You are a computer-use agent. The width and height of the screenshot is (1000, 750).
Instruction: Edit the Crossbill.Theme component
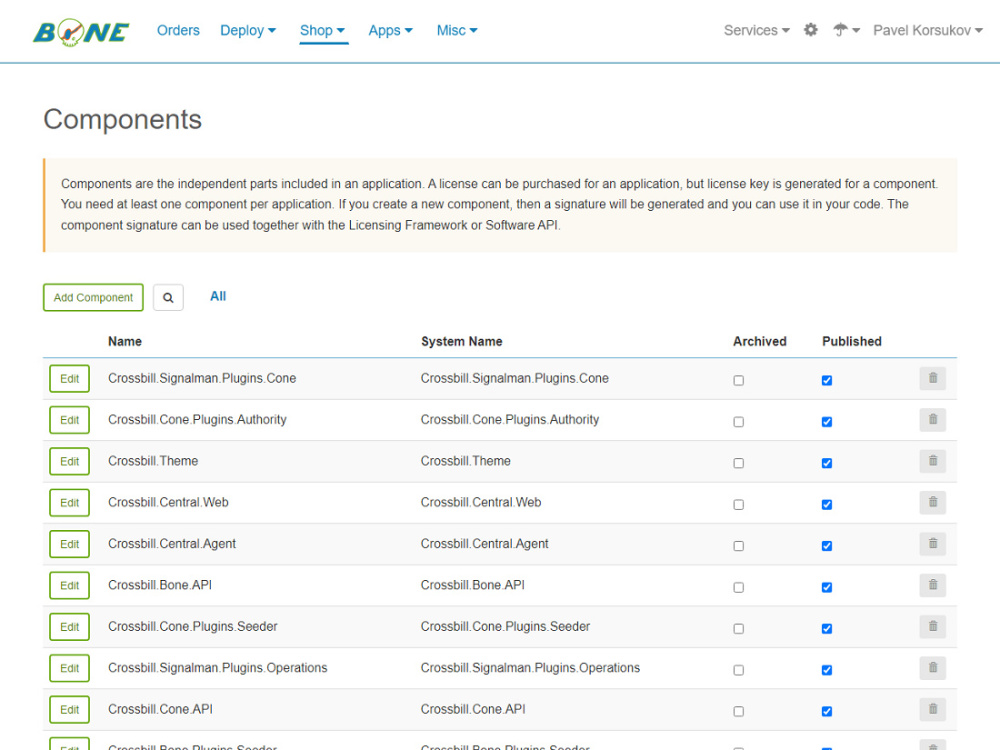click(70, 462)
